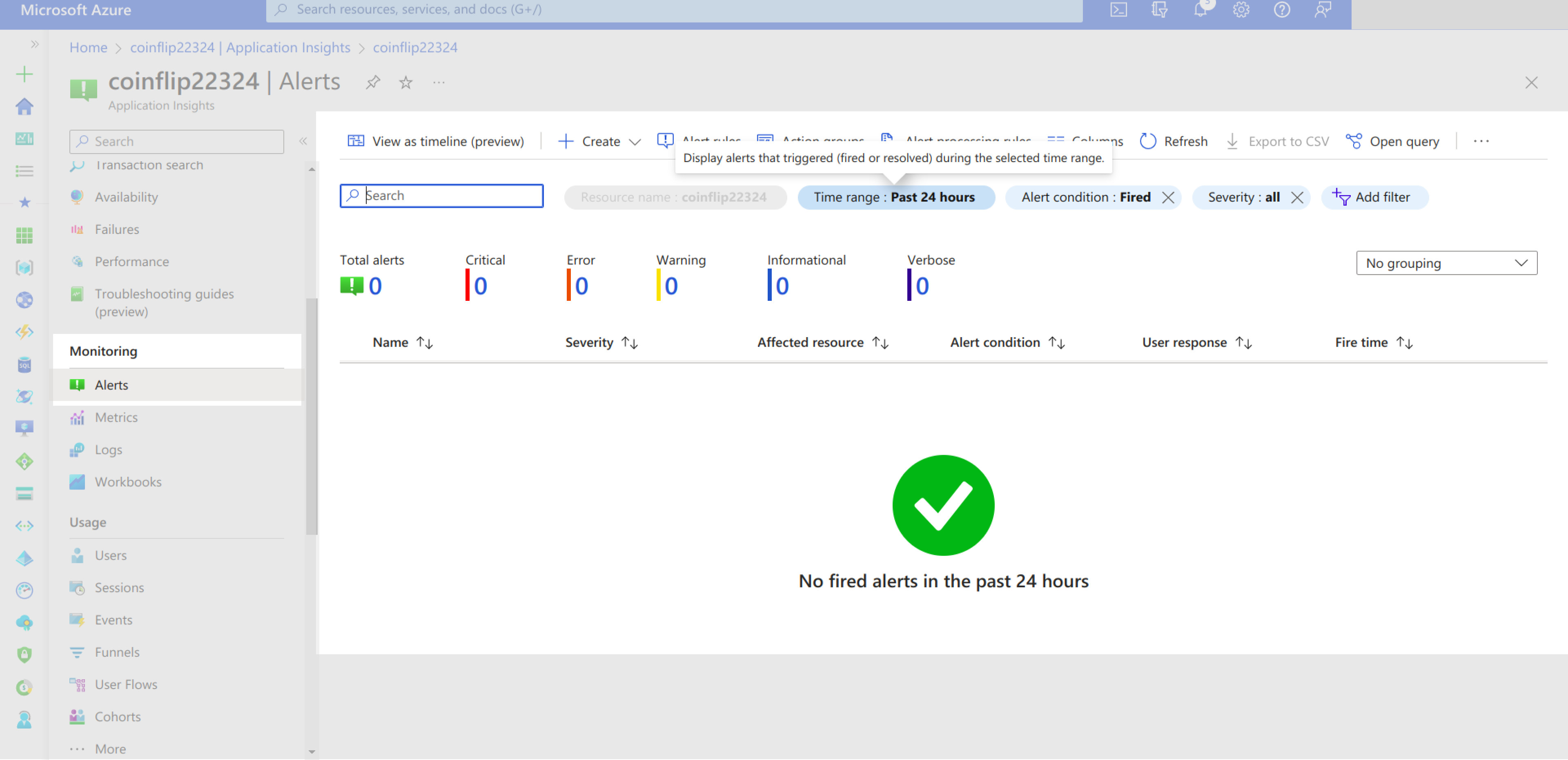
Task: Add Alerts page to favorites star
Action: (x=406, y=82)
